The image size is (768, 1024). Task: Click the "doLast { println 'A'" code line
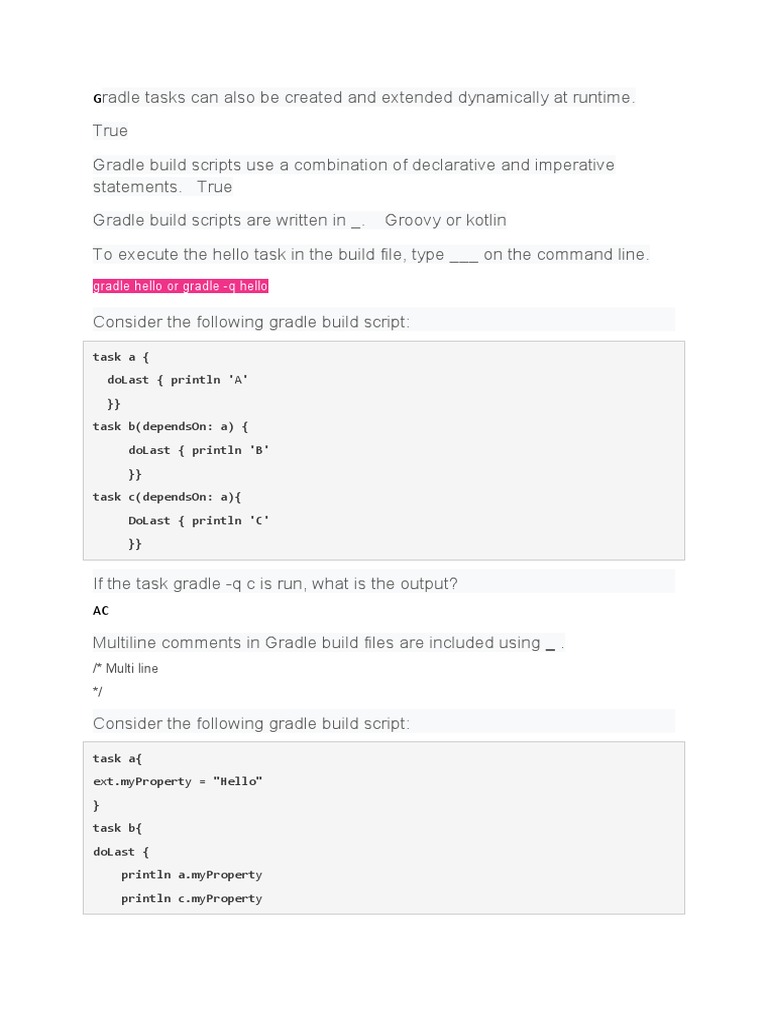coord(177,380)
